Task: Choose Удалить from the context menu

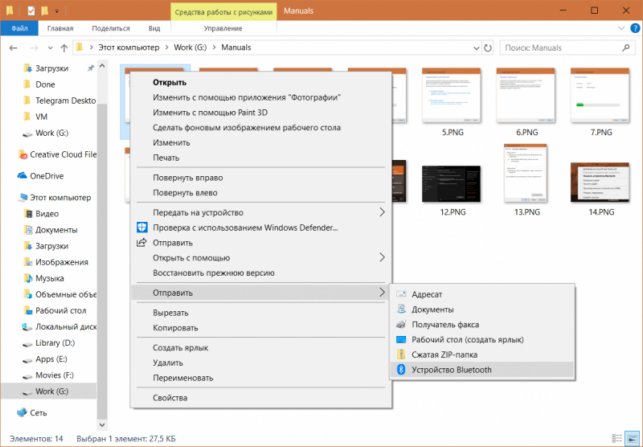Action: [x=261, y=363]
